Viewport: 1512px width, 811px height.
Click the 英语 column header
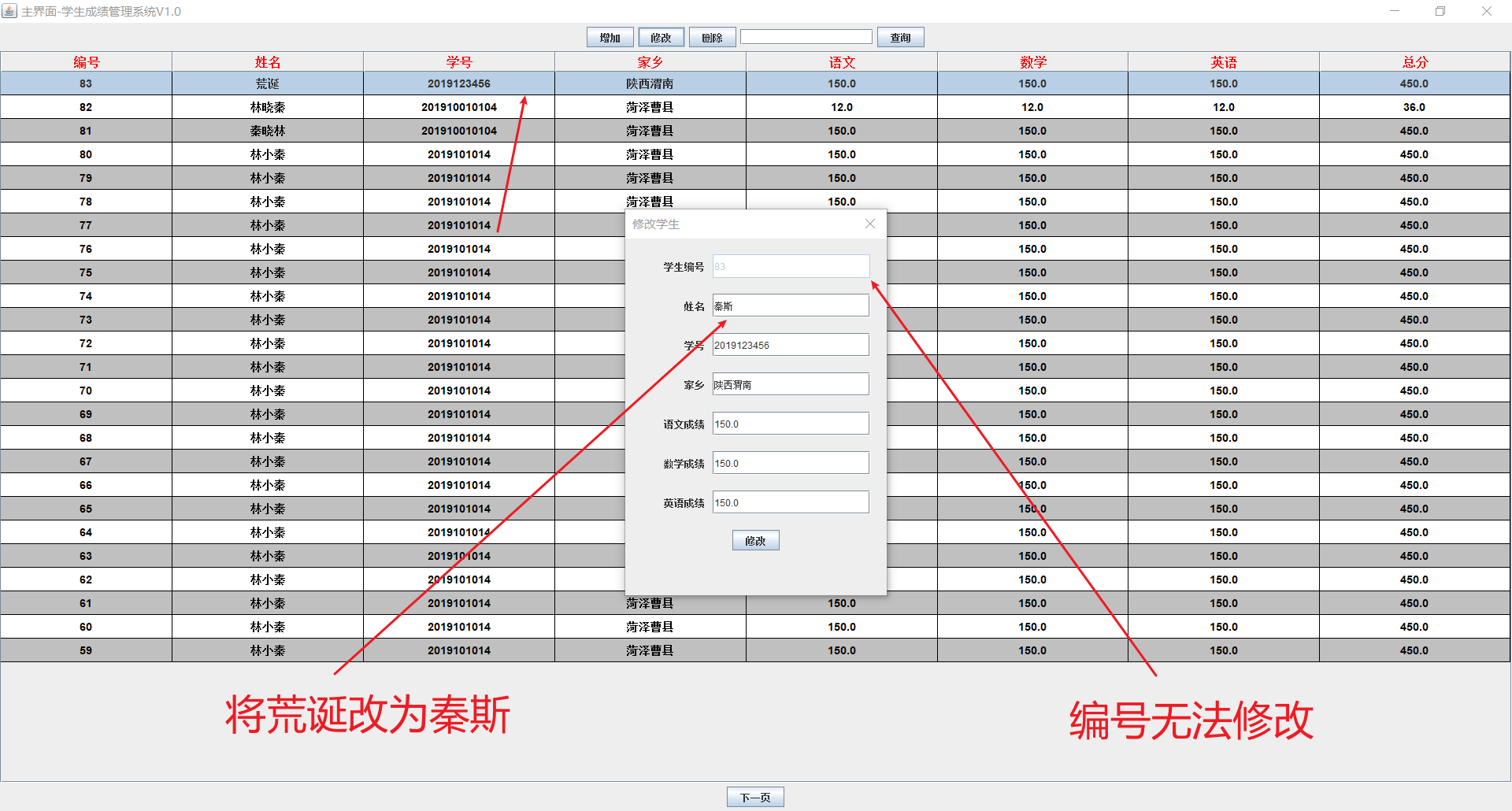coord(1224,61)
